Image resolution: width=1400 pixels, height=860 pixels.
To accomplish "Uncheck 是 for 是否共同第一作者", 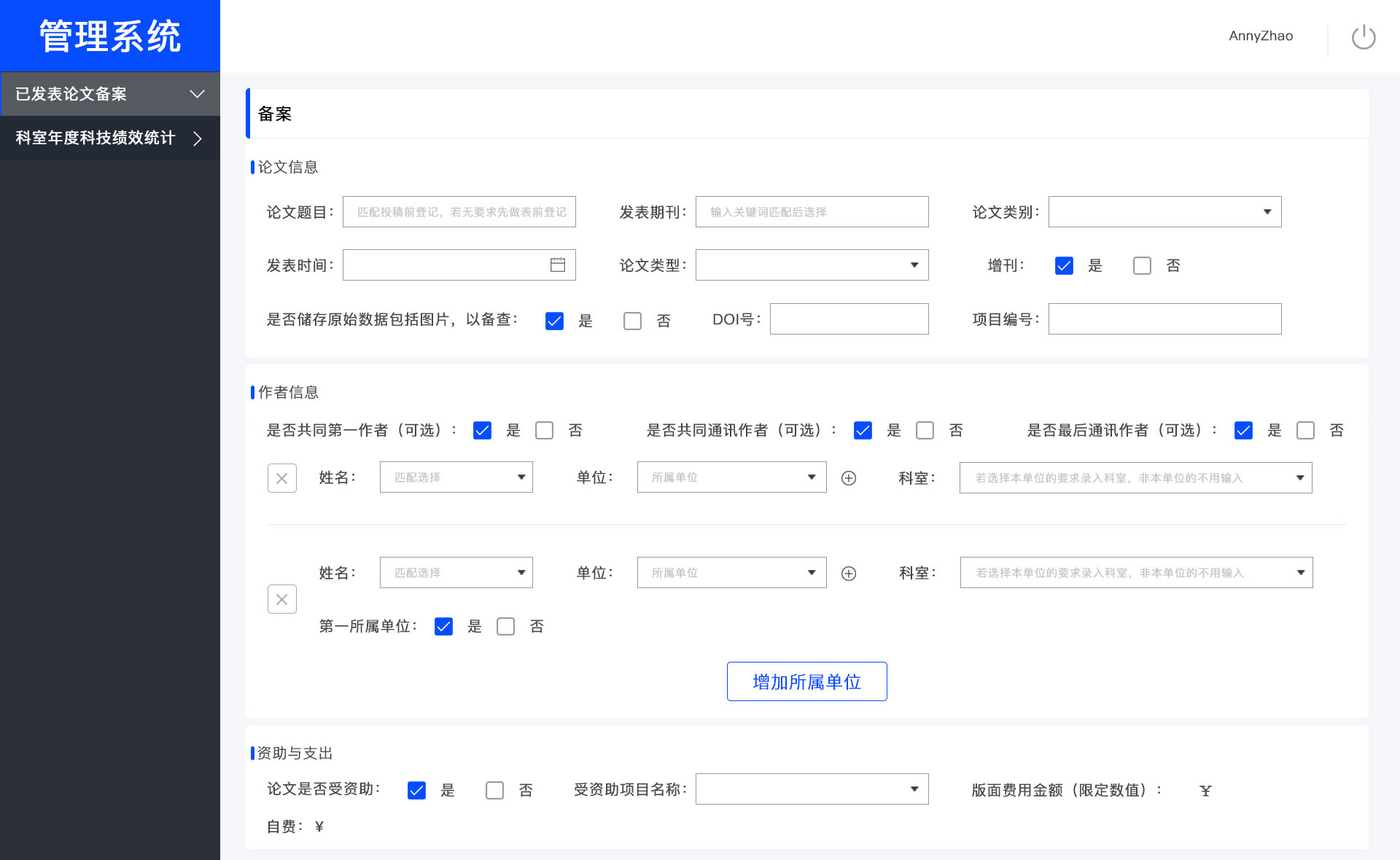I will pos(482,431).
